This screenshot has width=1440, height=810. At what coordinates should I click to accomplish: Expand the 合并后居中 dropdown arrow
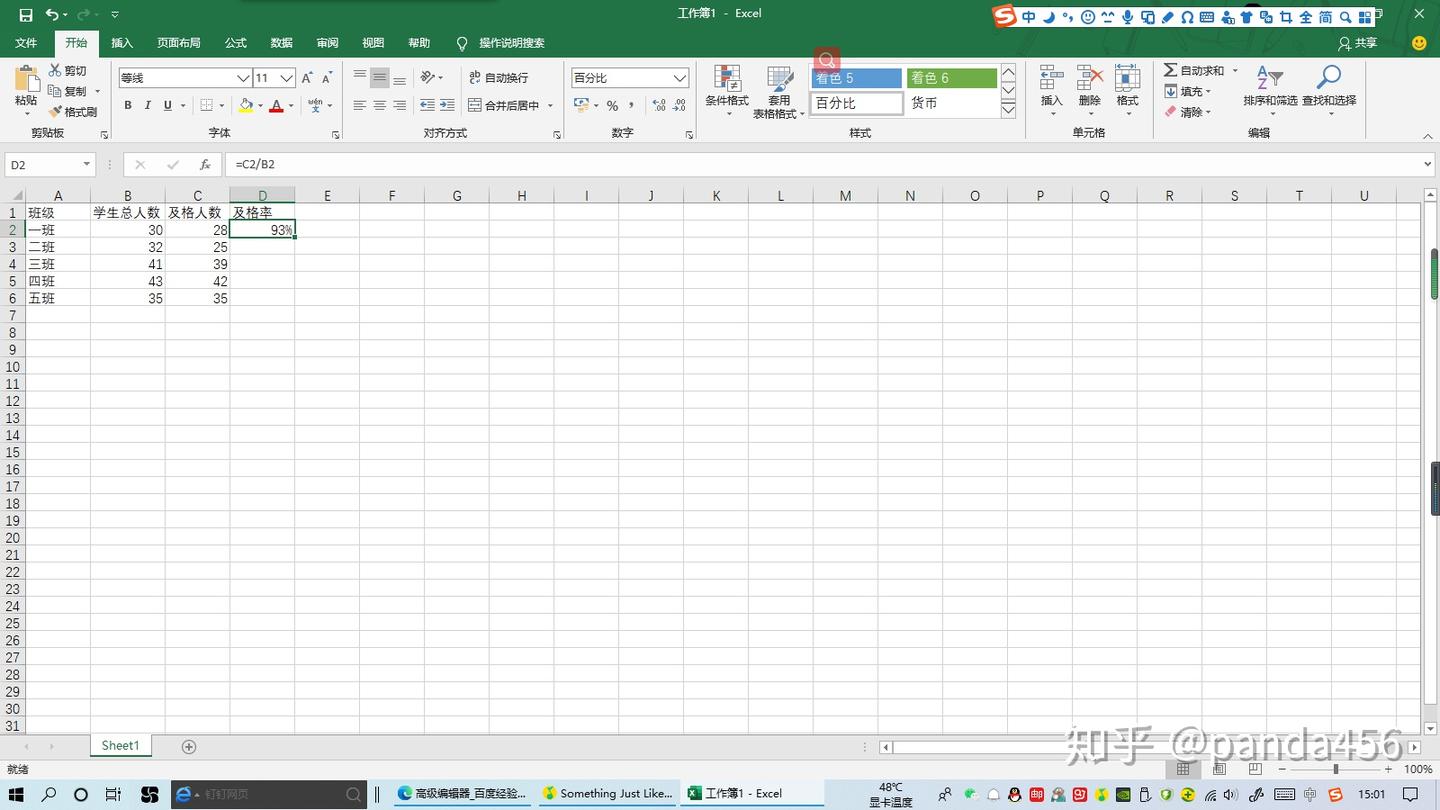551,105
